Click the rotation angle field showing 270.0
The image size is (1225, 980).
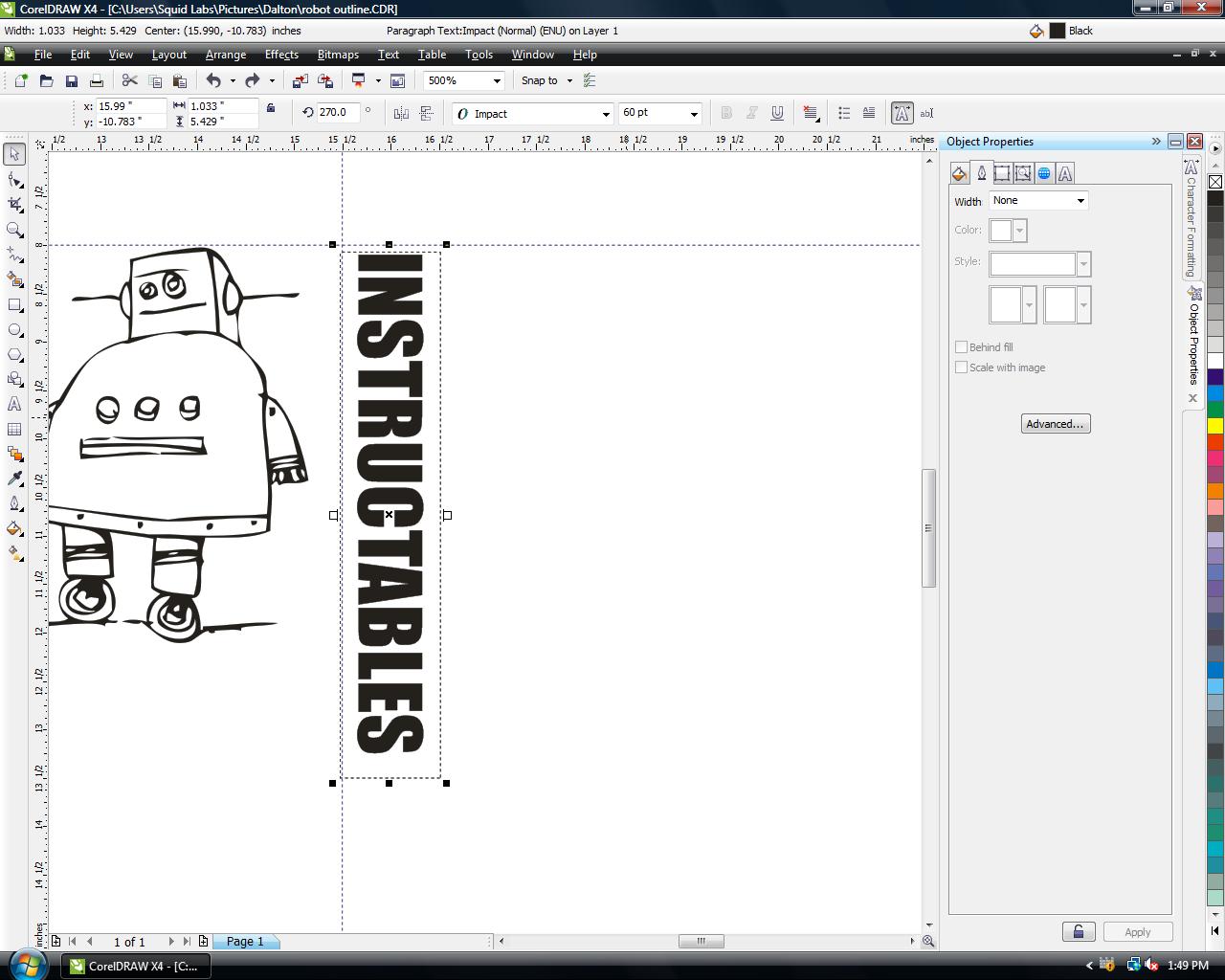339,113
